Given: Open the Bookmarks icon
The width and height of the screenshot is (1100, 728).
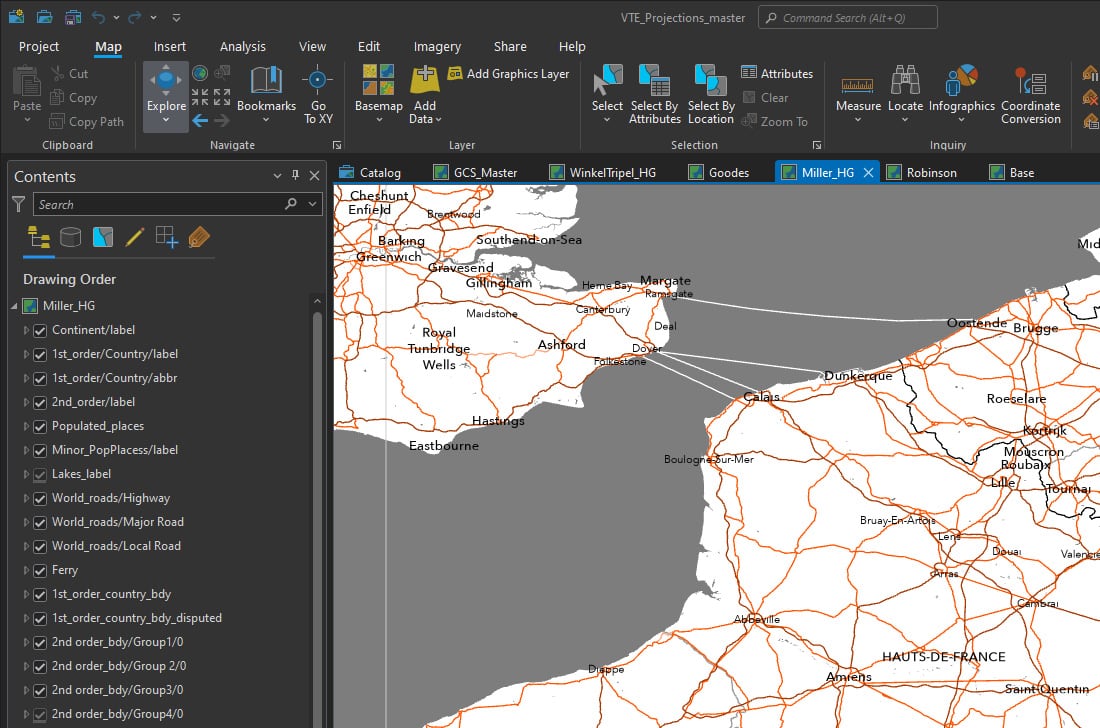Looking at the screenshot, I should click(x=266, y=82).
